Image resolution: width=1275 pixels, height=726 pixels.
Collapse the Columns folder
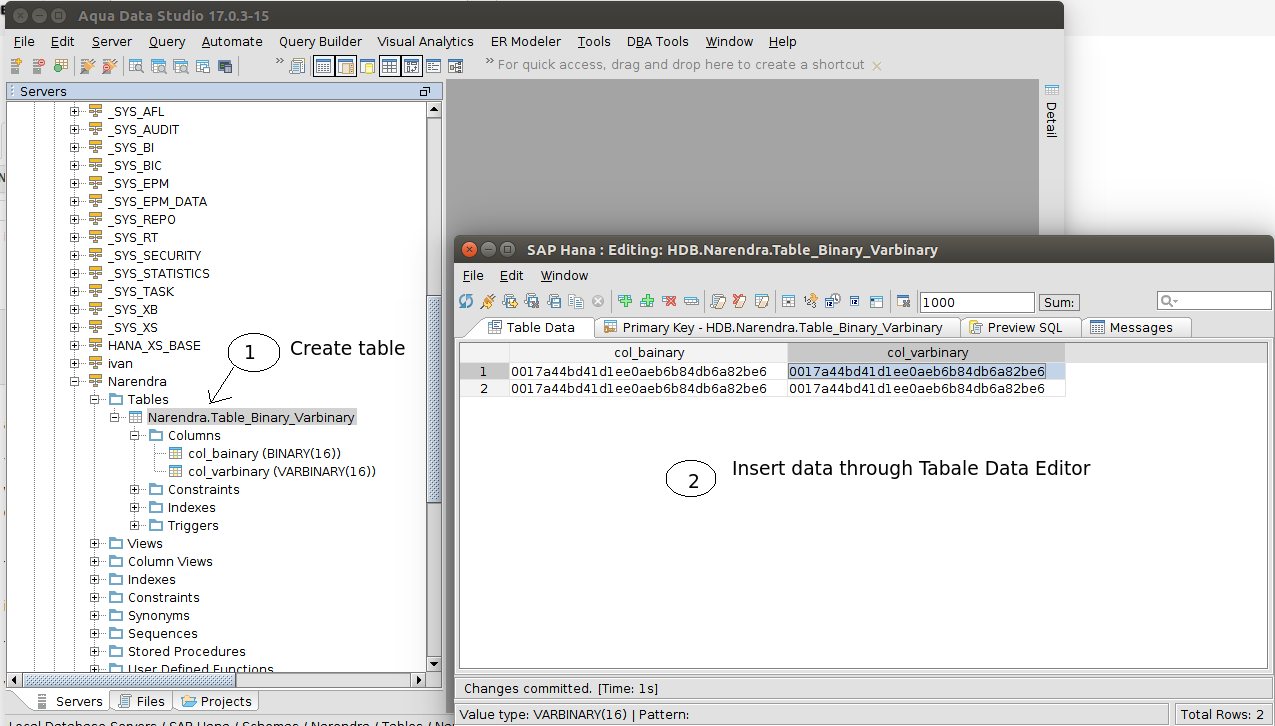(x=135, y=436)
